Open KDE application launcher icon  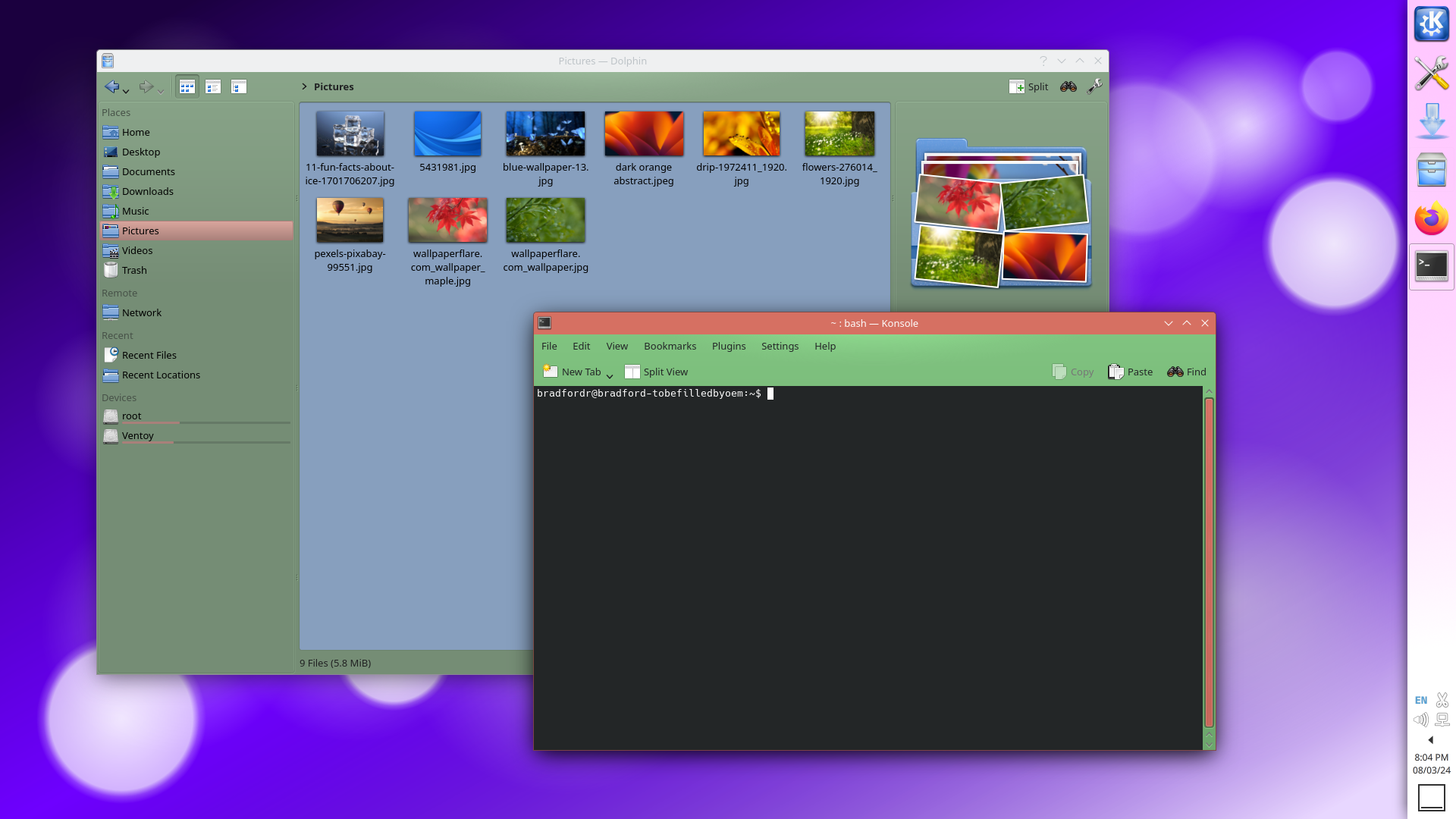point(1432,24)
